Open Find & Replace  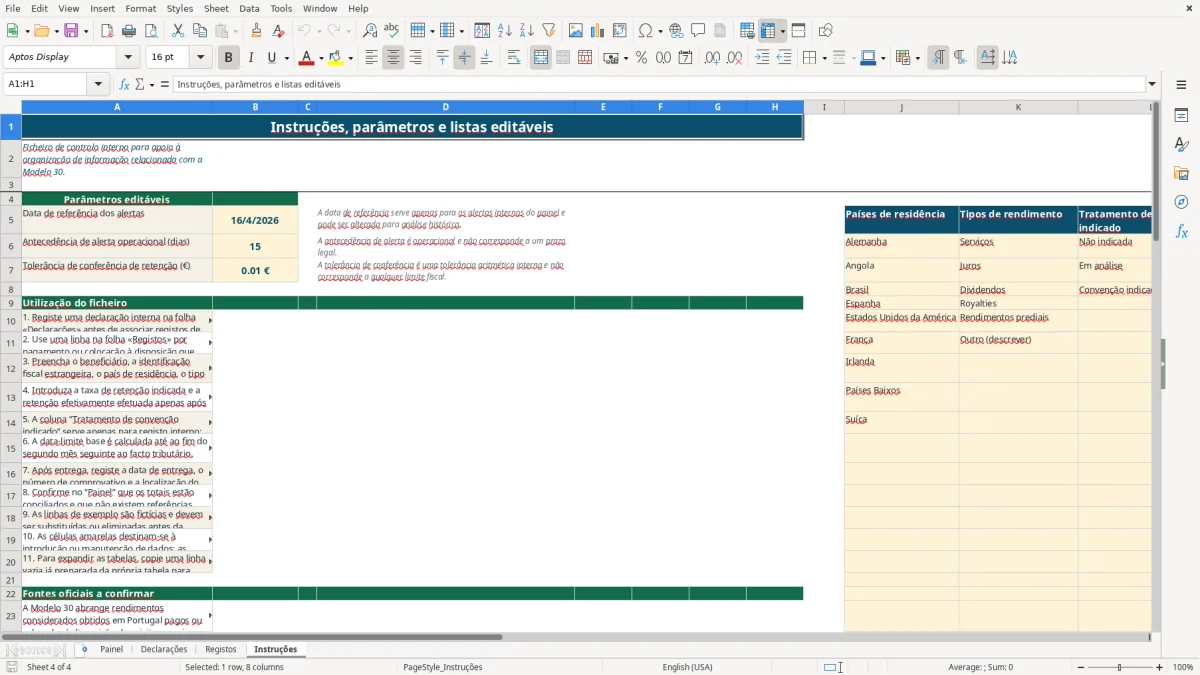(x=370, y=31)
